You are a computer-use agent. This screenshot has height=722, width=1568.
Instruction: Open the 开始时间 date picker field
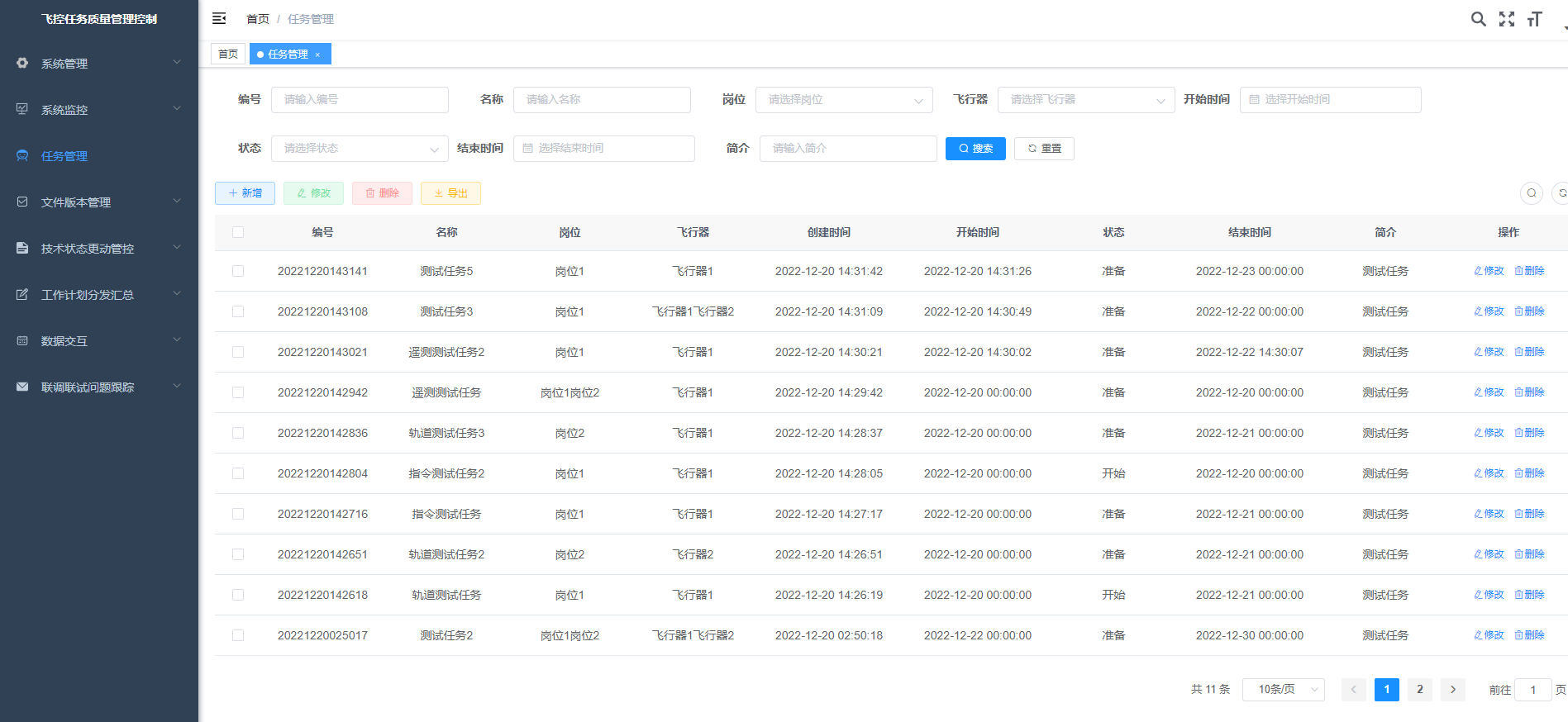[1331, 100]
